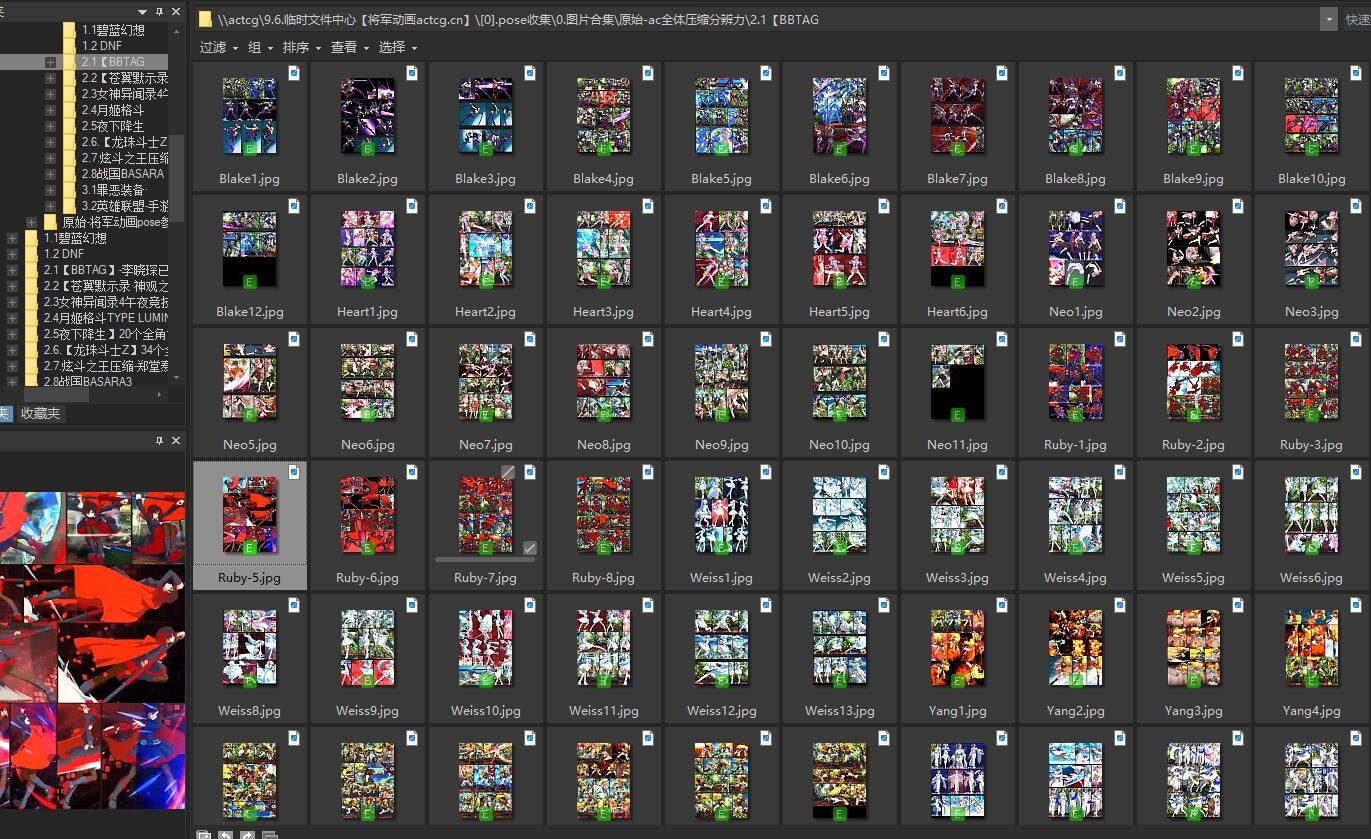This screenshot has height=839, width=1371.
Task: Click the folder icon beside 3.1罪恶装备
Action: pos(69,190)
